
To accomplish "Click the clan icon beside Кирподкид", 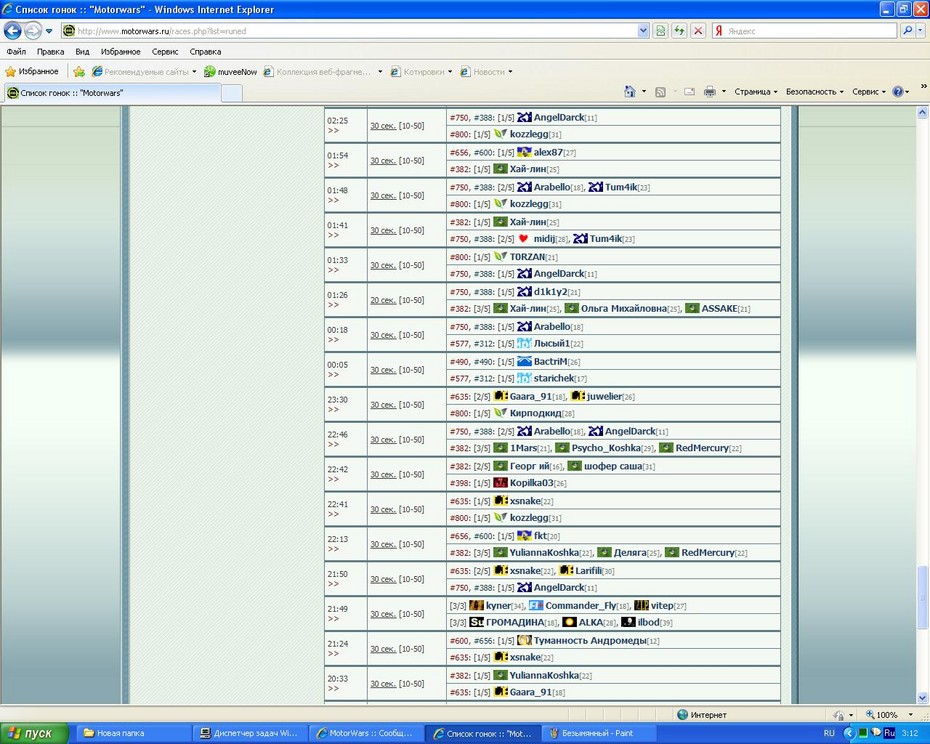I will point(501,413).
